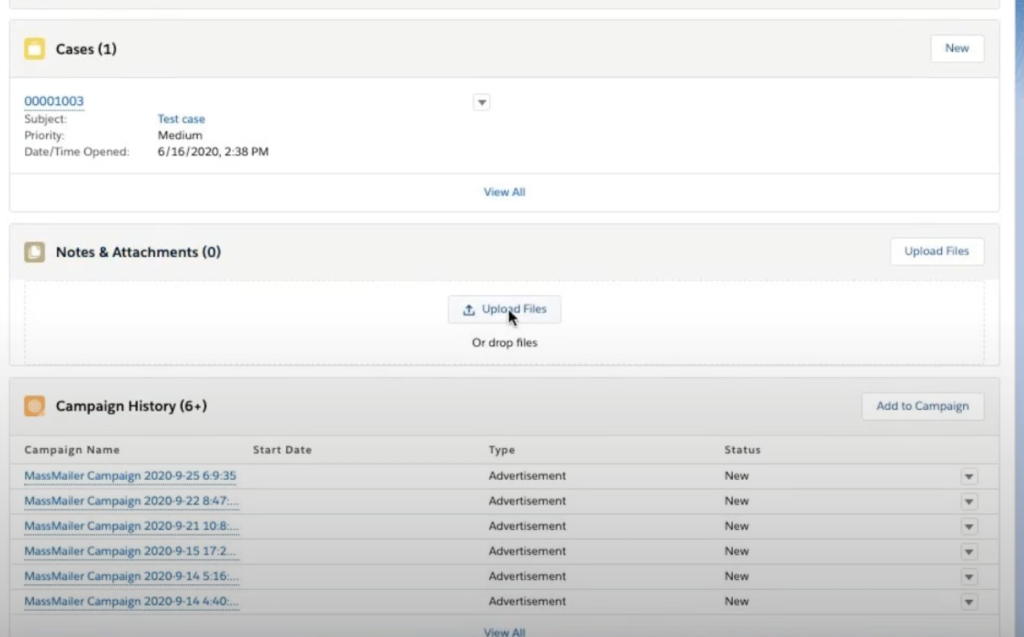Open the Test case subject link
This screenshot has height=637, width=1024.
point(181,119)
